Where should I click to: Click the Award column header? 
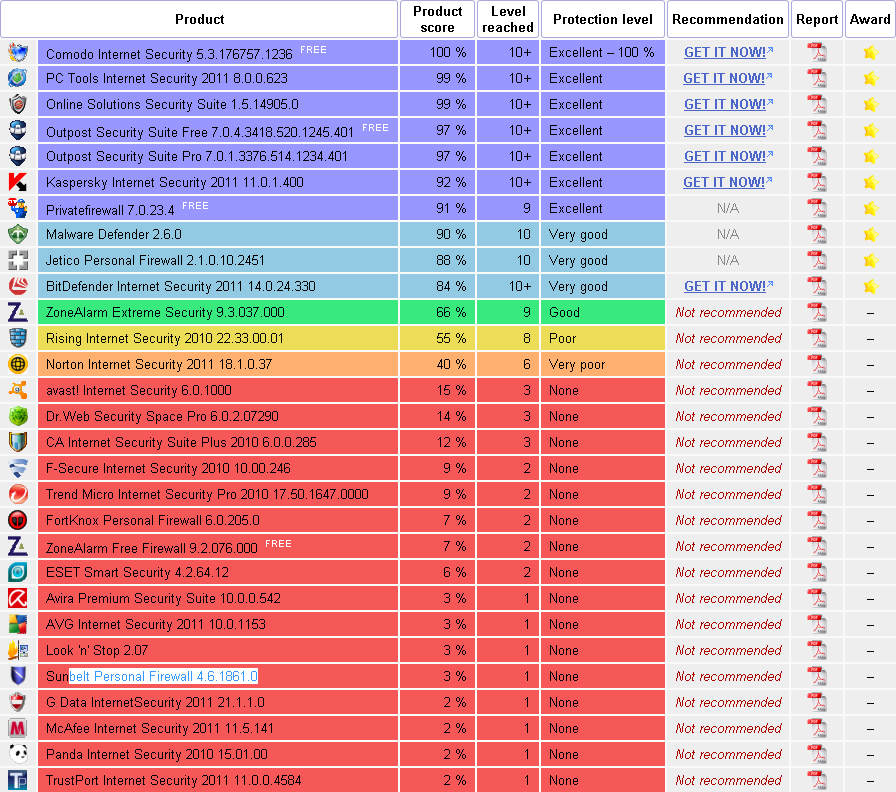pyautogui.click(x=870, y=19)
